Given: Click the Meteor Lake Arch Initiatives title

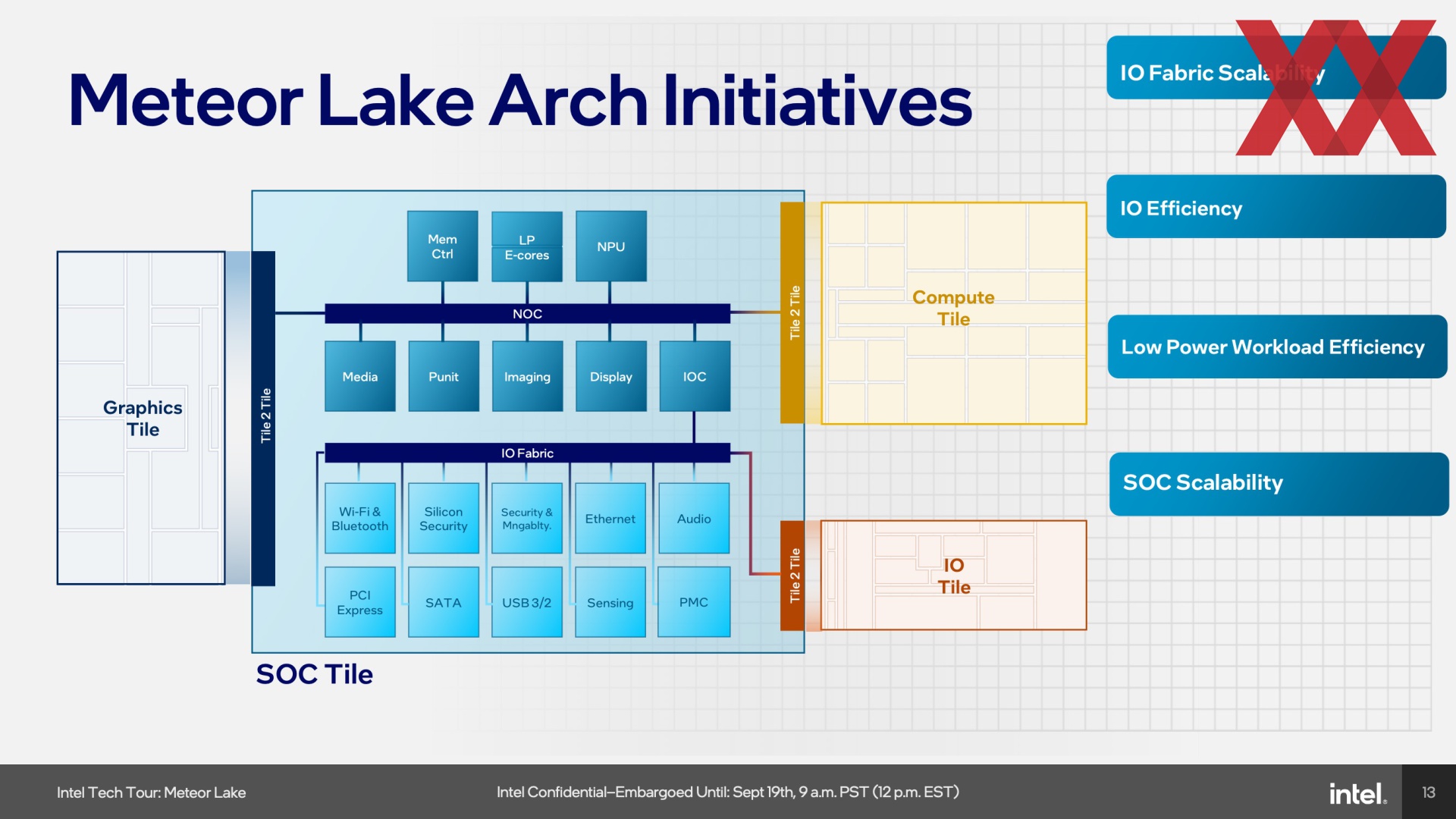Looking at the screenshot, I should pos(520,101).
